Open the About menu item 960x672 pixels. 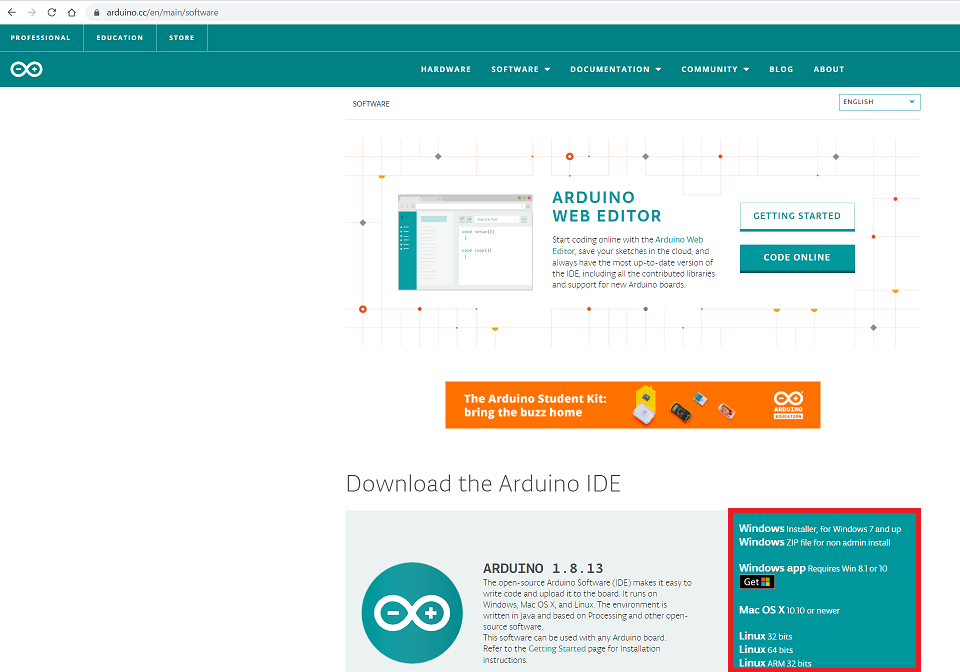[x=828, y=69]
